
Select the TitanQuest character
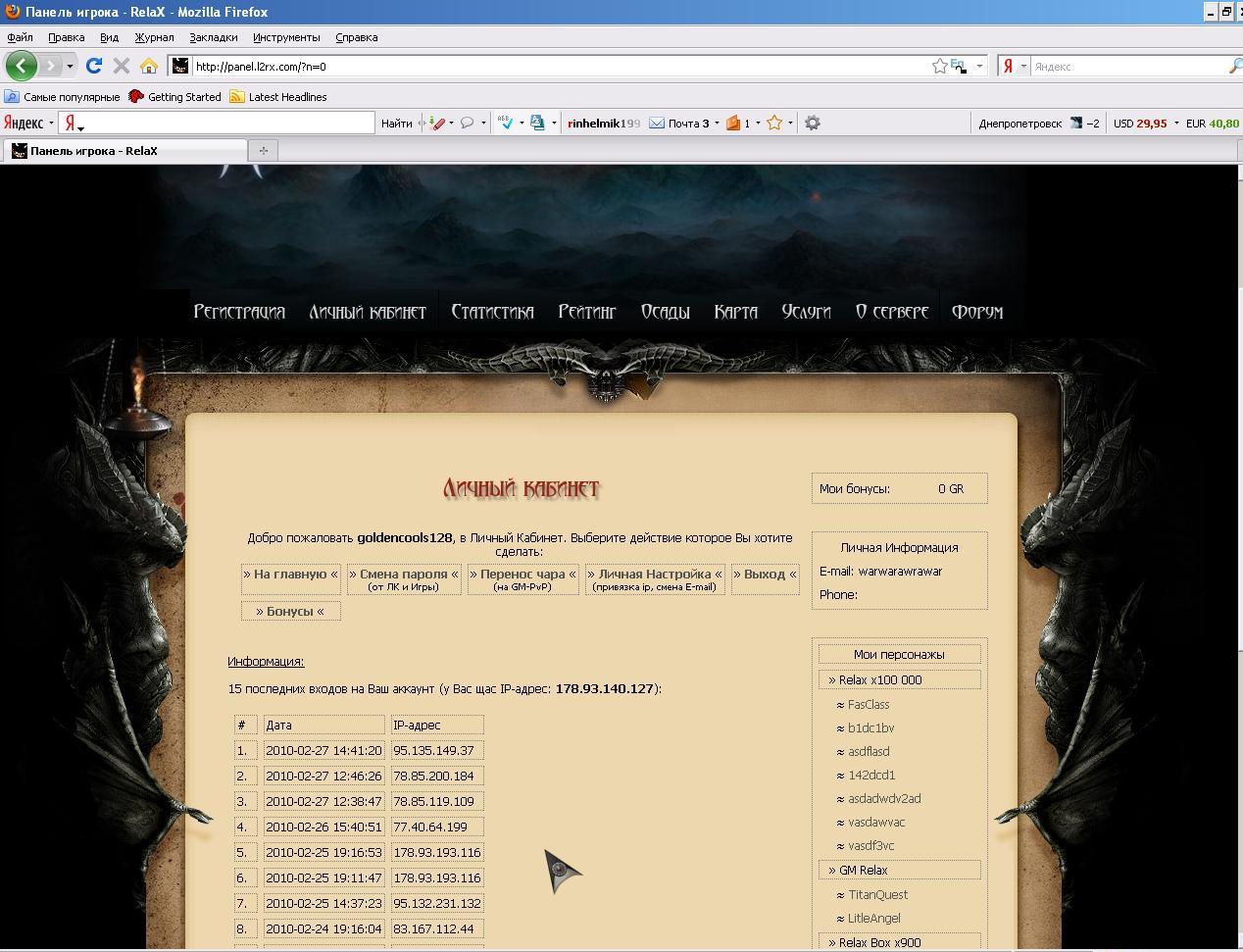coord(877,894)
